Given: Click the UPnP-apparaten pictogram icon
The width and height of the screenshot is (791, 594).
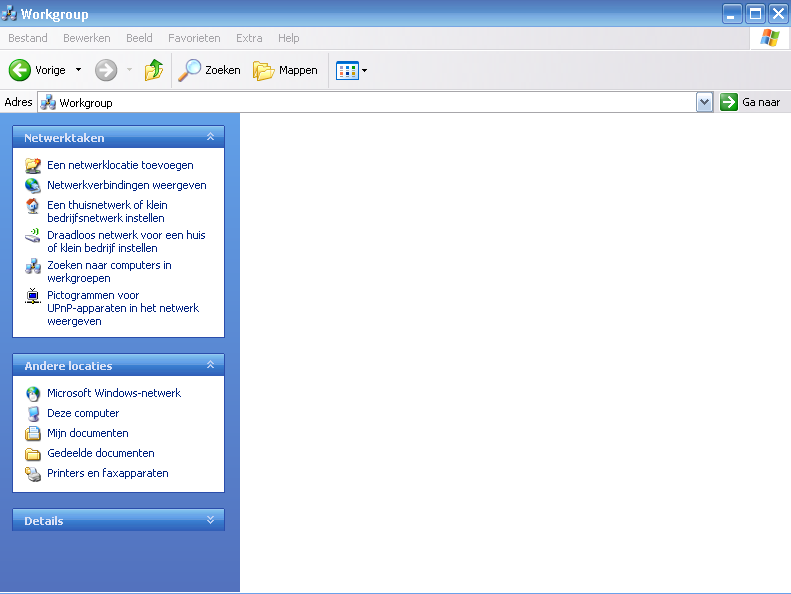Looking at the screenshot, I should point(33,296).
